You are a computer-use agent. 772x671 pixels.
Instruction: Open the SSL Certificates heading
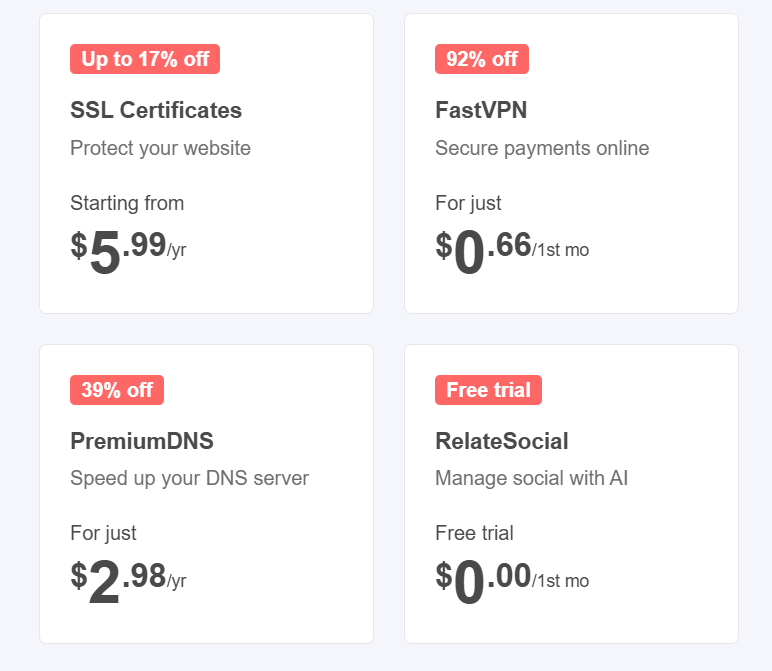click(x=156, y=110)
